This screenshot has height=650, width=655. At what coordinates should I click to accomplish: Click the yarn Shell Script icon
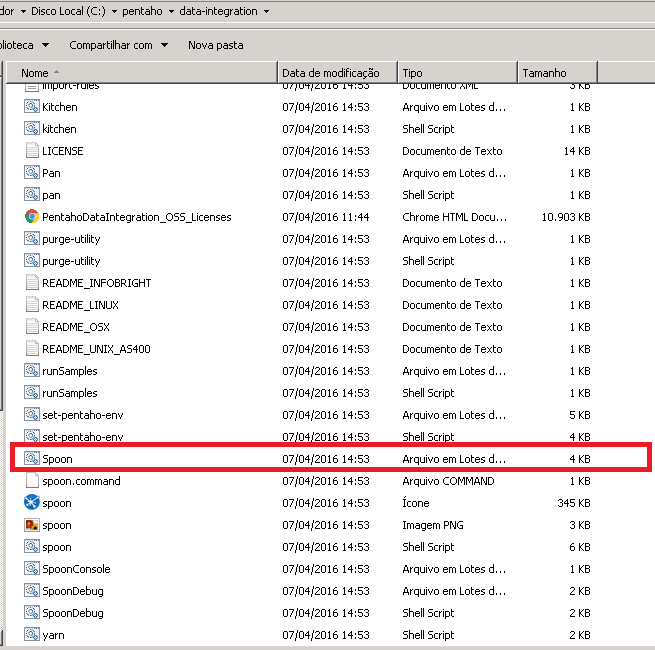pyautogui.click(x=32, y=635)
